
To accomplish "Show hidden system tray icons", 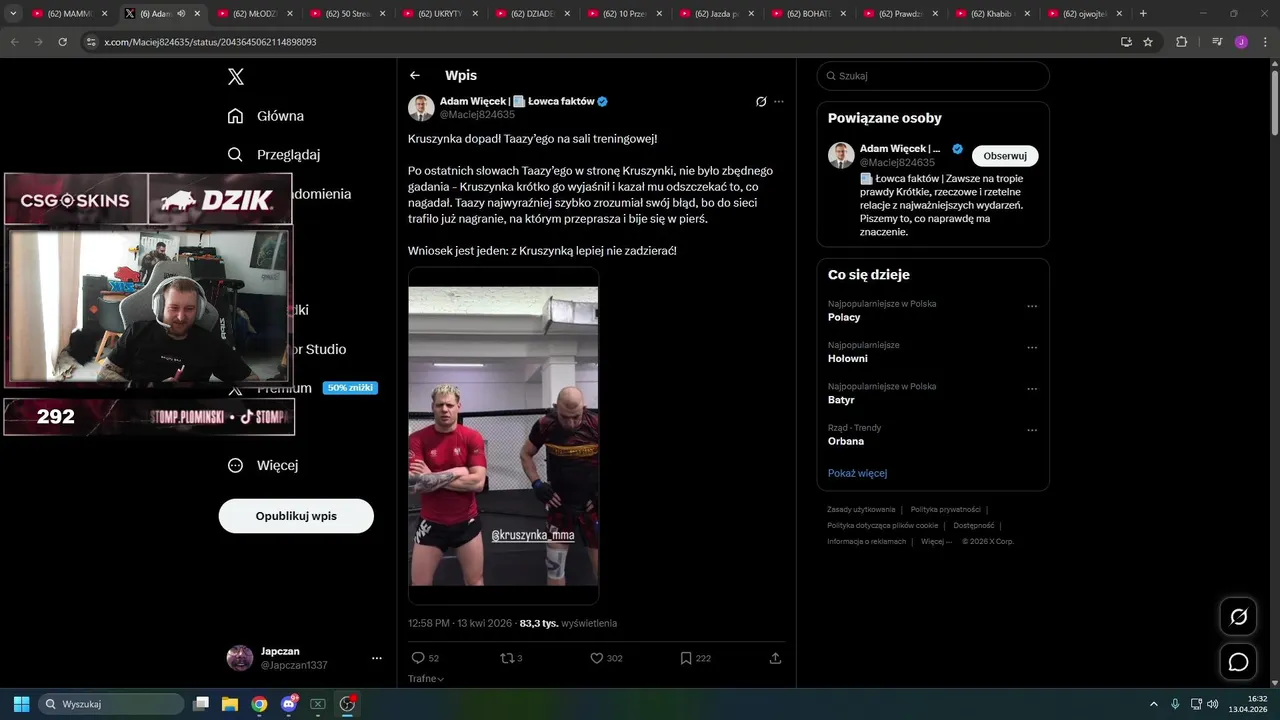I will point(1154,704).
